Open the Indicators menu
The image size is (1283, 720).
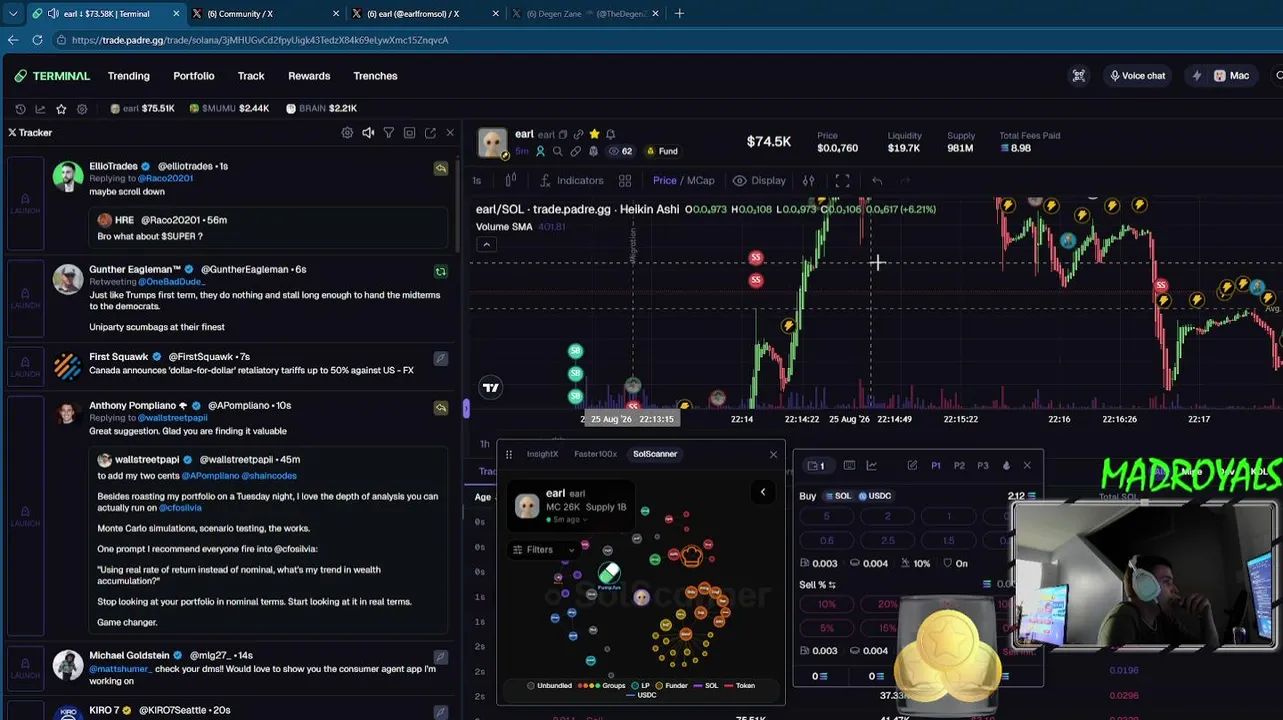[x=572, y=181]
